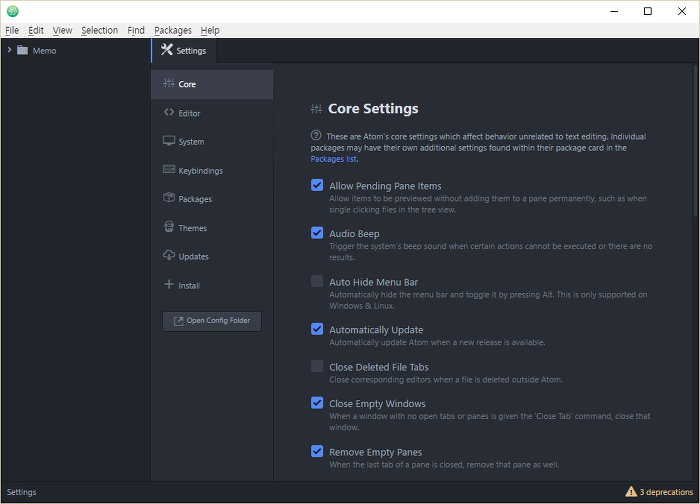Click the Core Settings heading text
This screenshot has height=504, width=700.
(x=373, y=108)
